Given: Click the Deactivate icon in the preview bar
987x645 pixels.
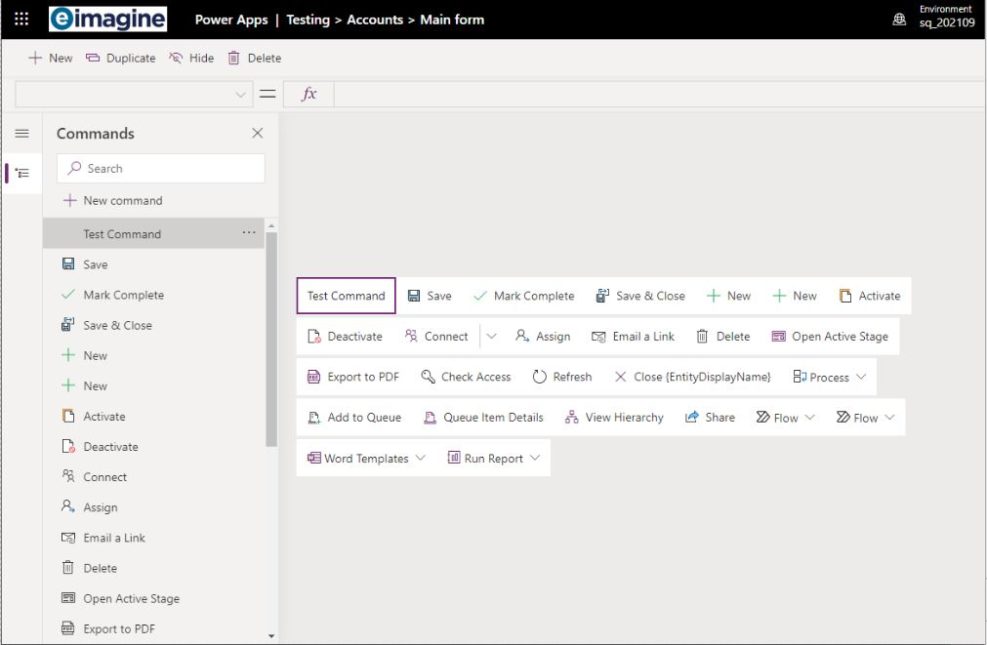Looking at the screenshot, I should [314, 336].
